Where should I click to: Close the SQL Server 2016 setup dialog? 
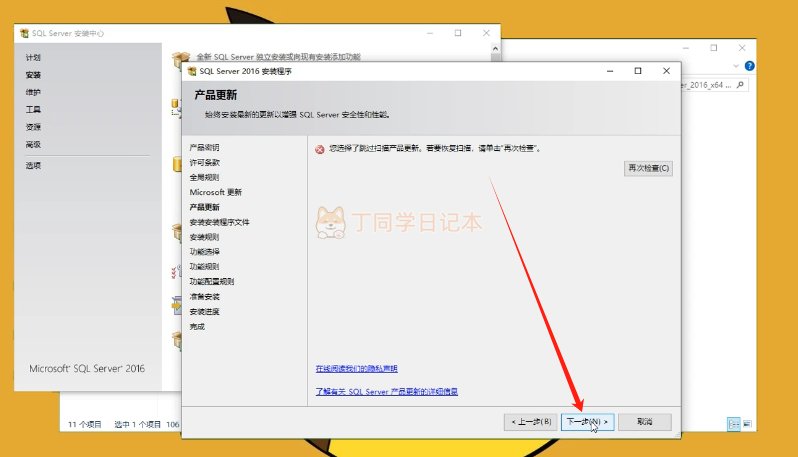coord(666,71)
